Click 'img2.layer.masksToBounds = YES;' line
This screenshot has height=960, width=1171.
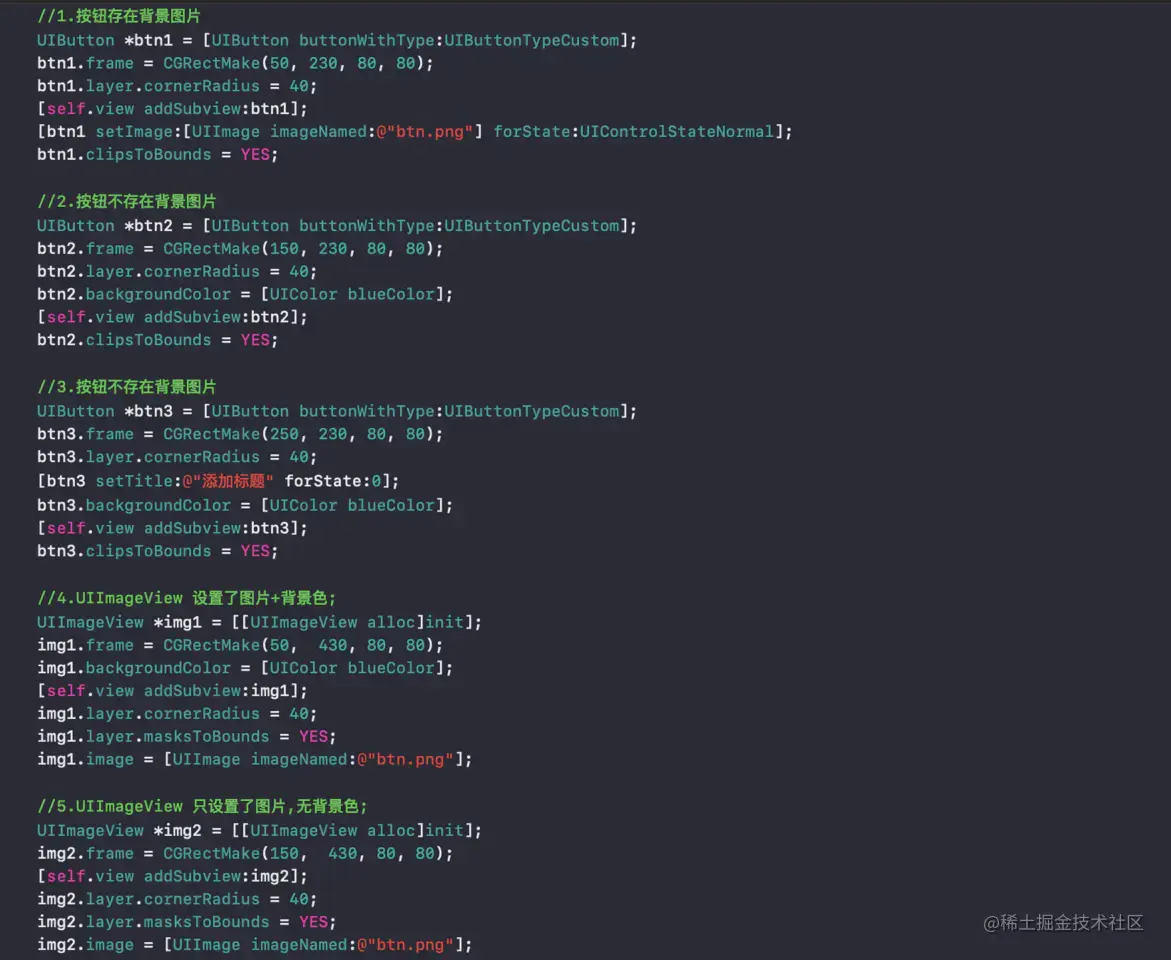pos(187,922)
